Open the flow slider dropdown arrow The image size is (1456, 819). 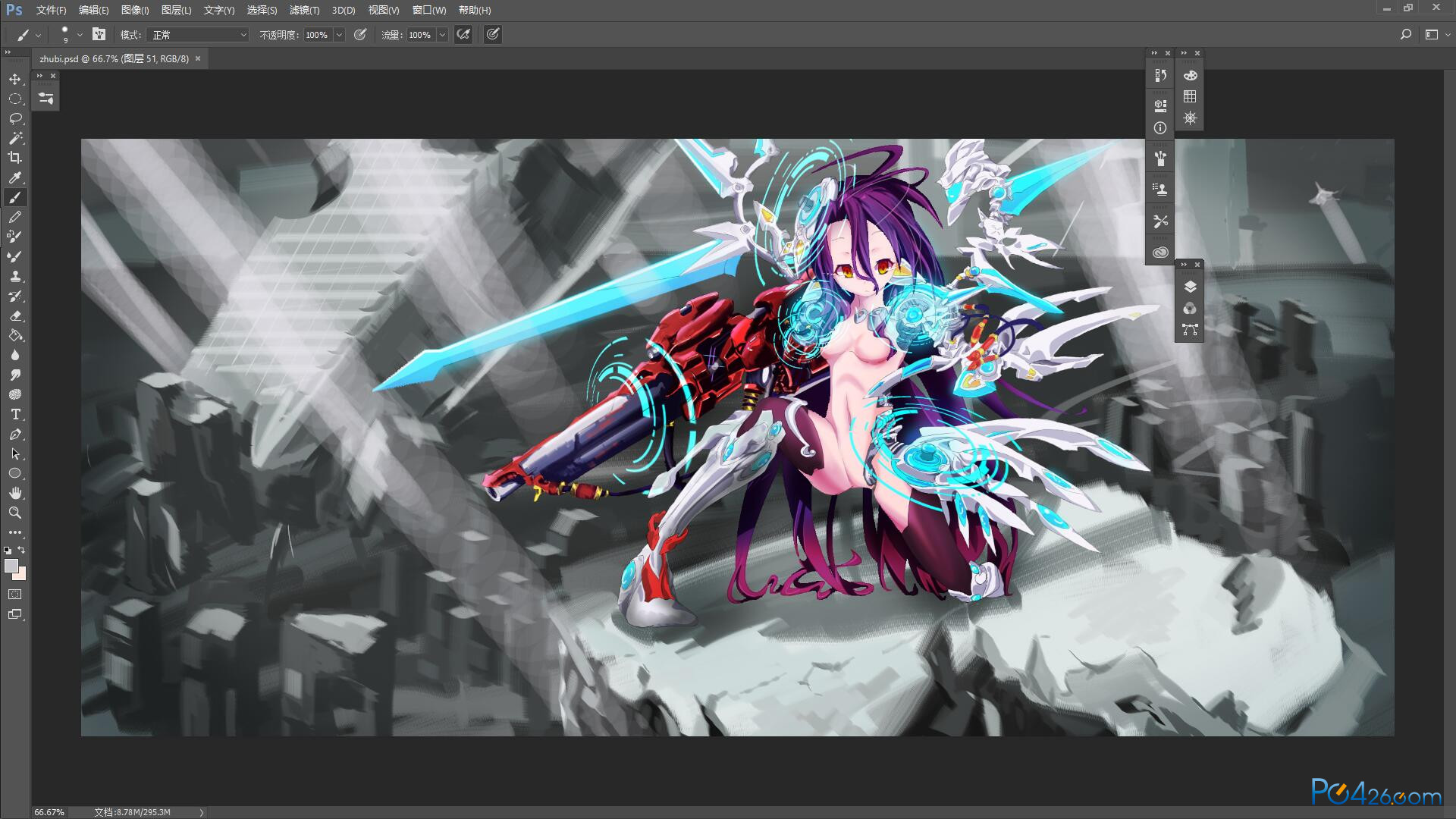[443, 35]
